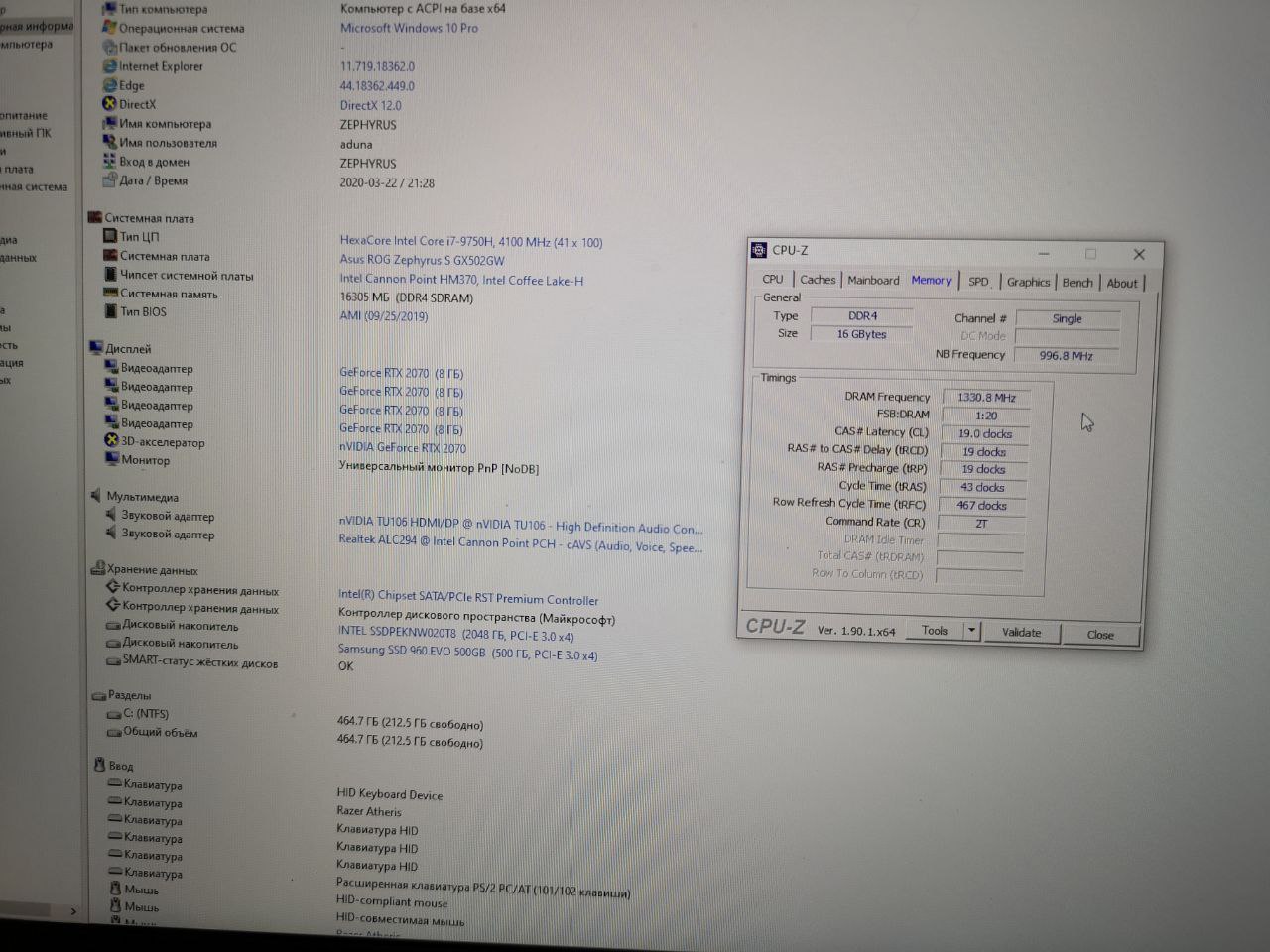Open the Samsung SSD 960 EVO 500GB link

pyautogui.click(x=467, y=653)
